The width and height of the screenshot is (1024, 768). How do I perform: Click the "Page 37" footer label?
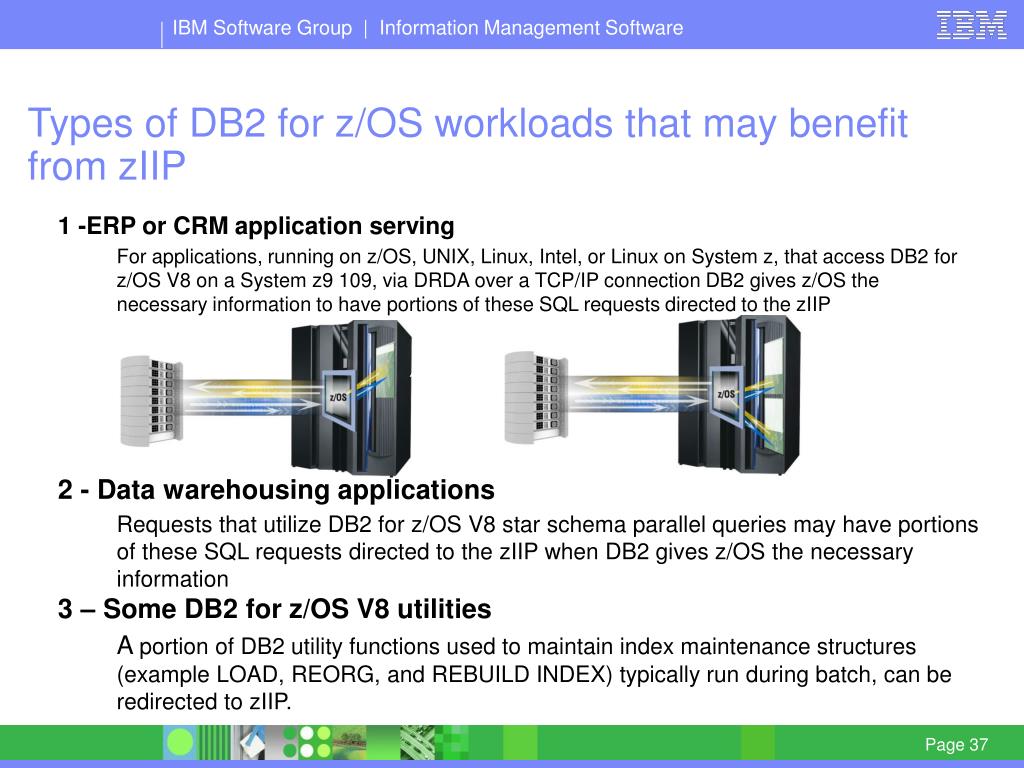pyautogui.click(x=956, y=744)
